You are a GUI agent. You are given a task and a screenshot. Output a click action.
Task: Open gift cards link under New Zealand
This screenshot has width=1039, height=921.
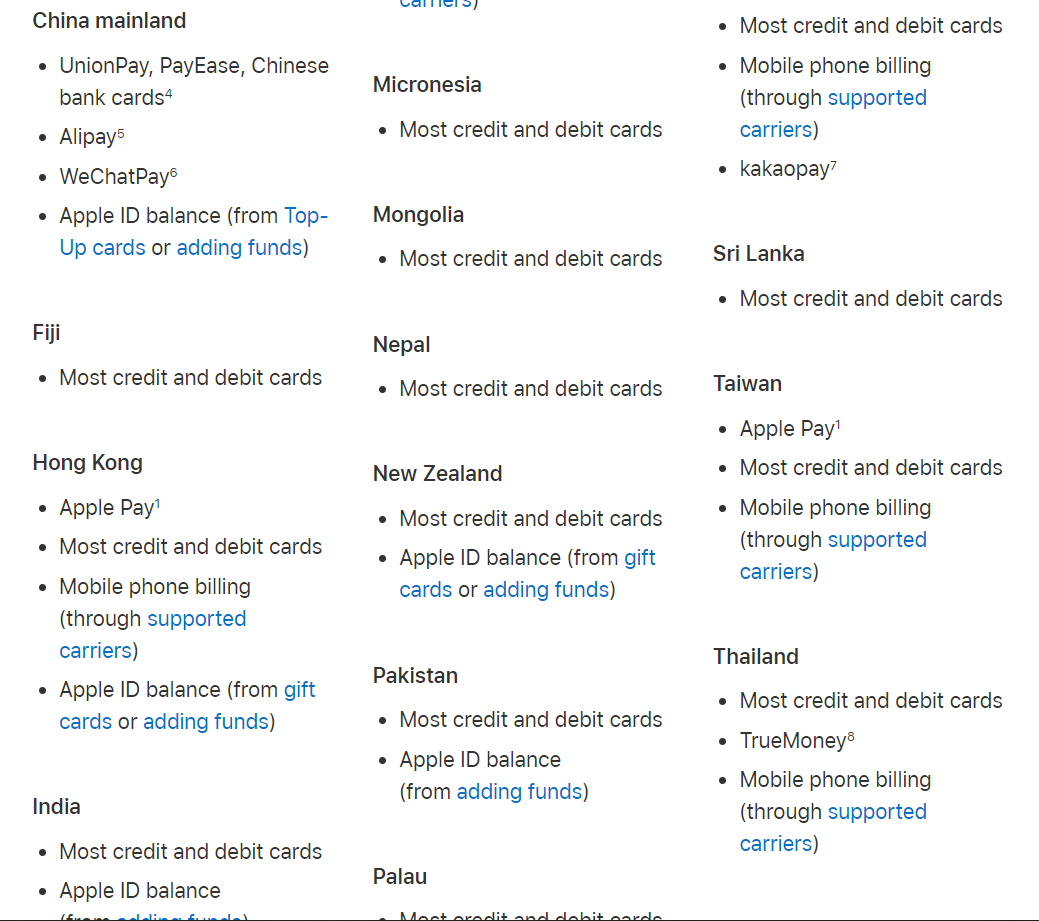[639, 558]
